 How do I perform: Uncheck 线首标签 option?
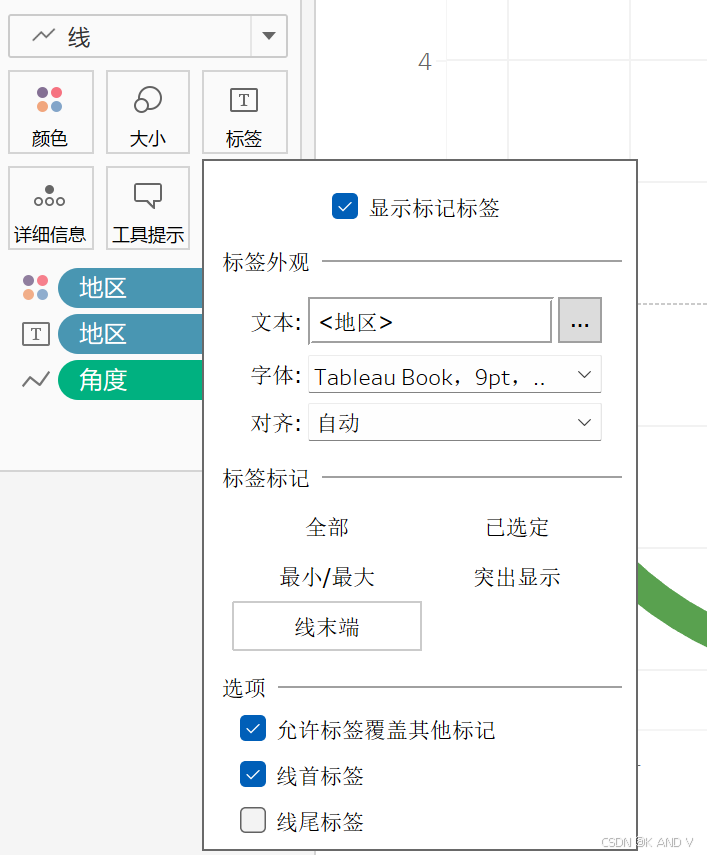click(x=253, y=774)
